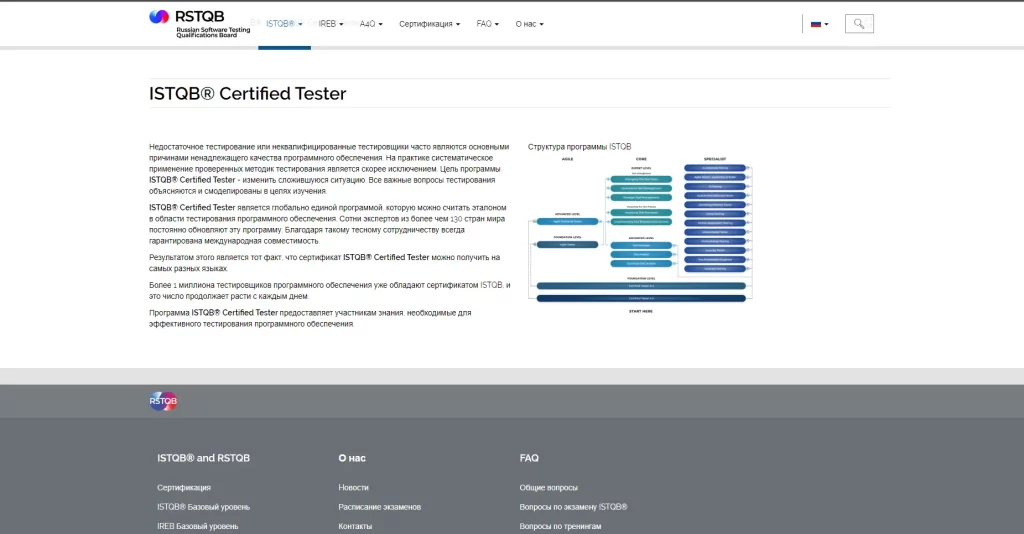Expand the О нас navigation menu
1024x534 pixels.
[529, 24]
